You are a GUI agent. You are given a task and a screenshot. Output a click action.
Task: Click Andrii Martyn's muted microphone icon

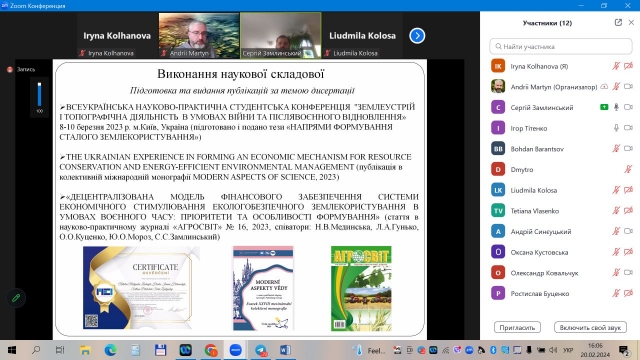(x=616, y=87)
